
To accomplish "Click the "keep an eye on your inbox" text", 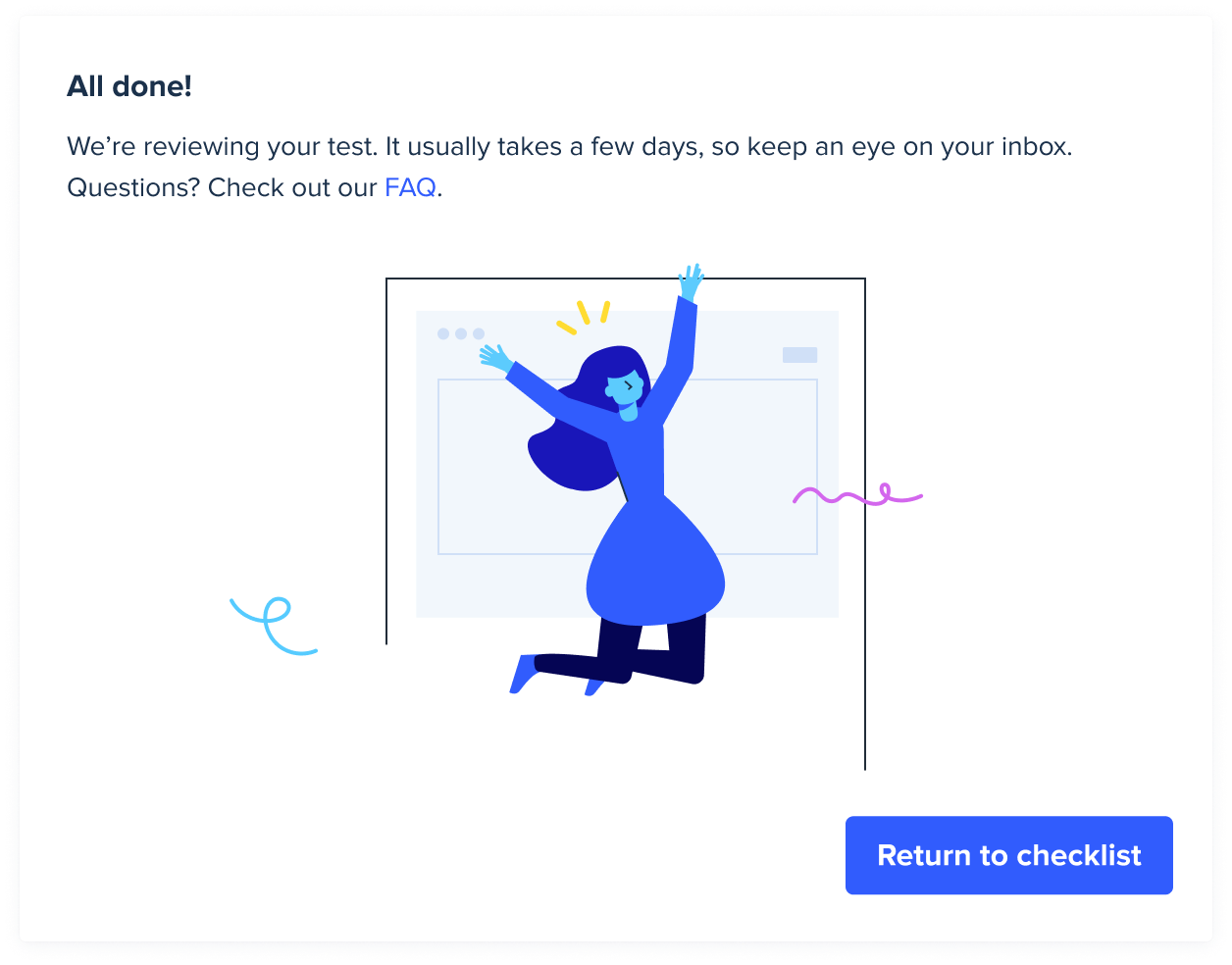I will pyautogui.click(x=909, y=147).
